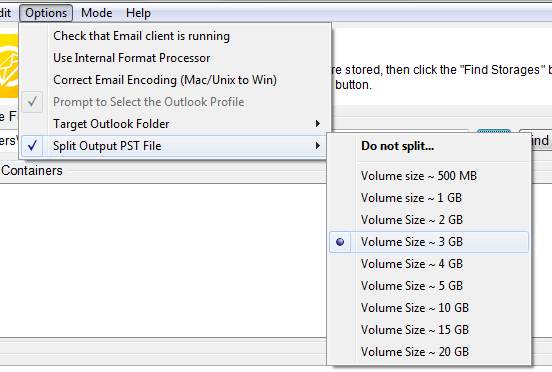This screenshot has width=552, height=372.
Task: Select Volume Size ~ 10 GB
Action: 429,308
